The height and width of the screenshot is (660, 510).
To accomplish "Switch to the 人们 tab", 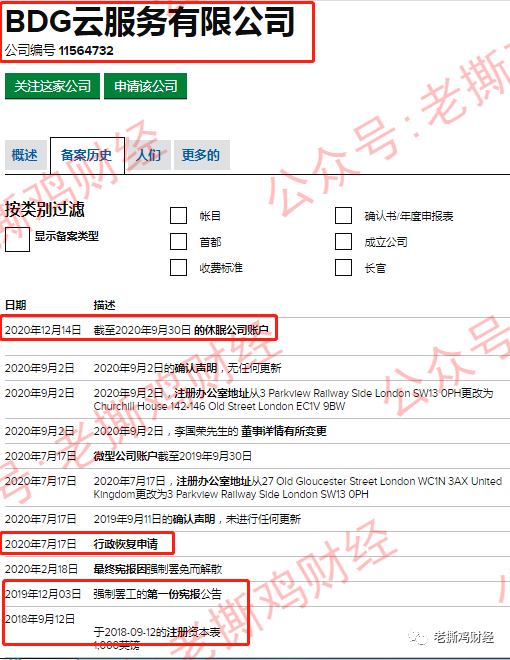I will (148, 155).
